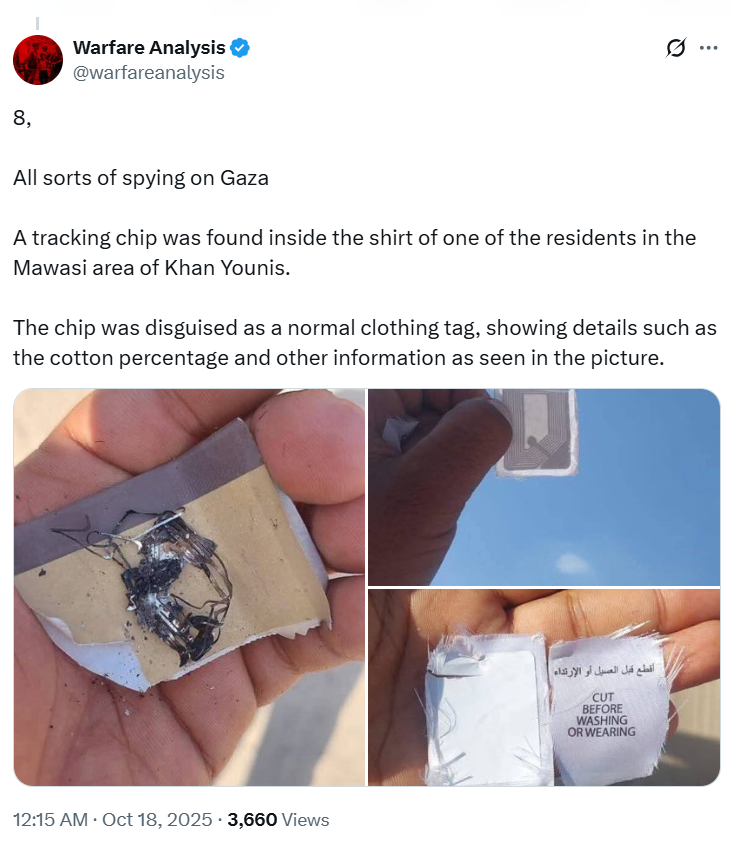The image size is (731, 852).
Task: Click the Warfare Analysis display name
Action: 149,48
